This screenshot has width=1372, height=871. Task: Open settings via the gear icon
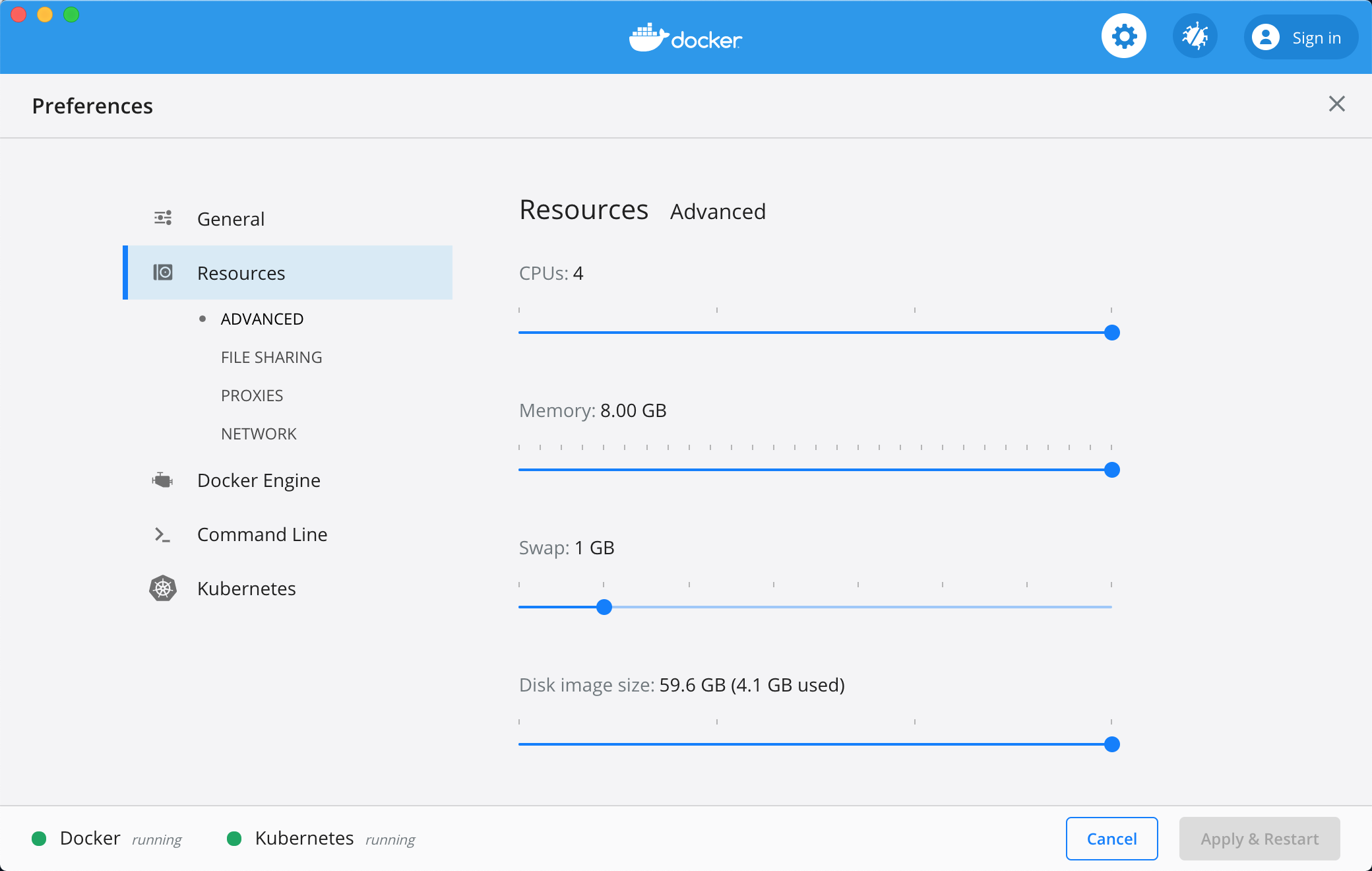pos(1123,36)
